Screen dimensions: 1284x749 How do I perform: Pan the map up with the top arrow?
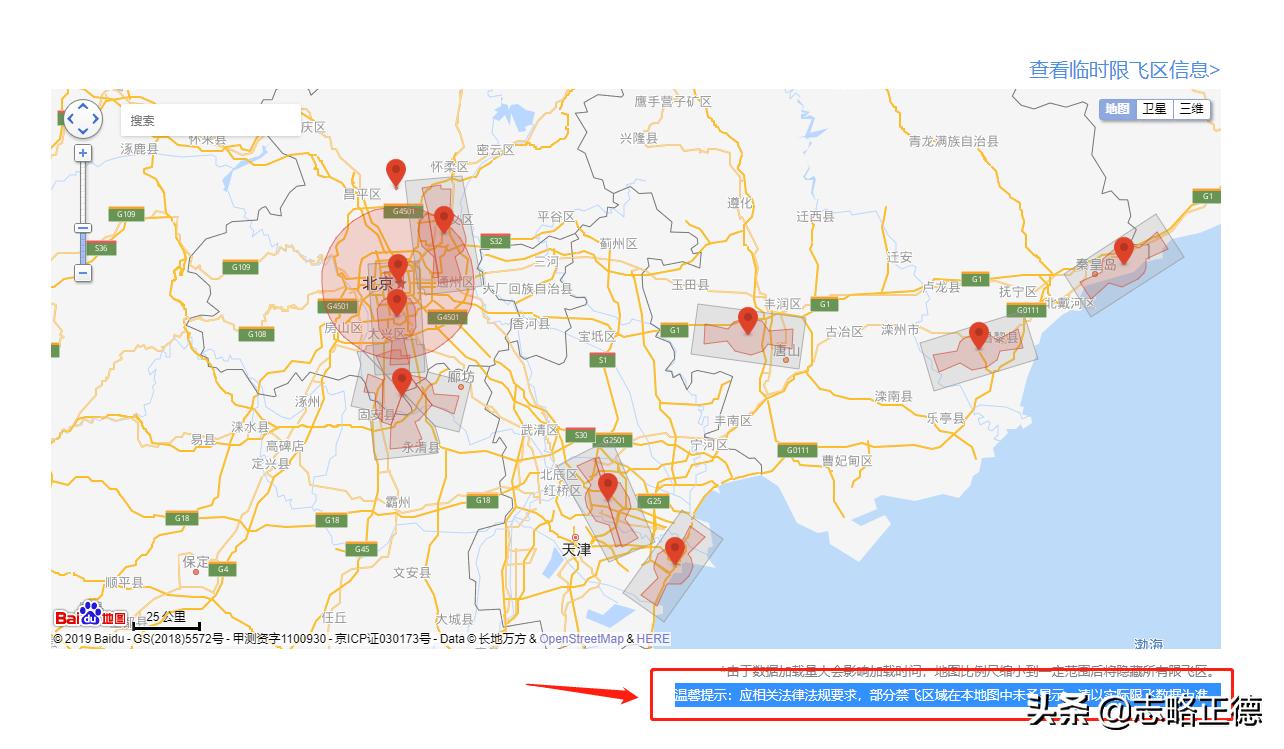pos(83,106)
